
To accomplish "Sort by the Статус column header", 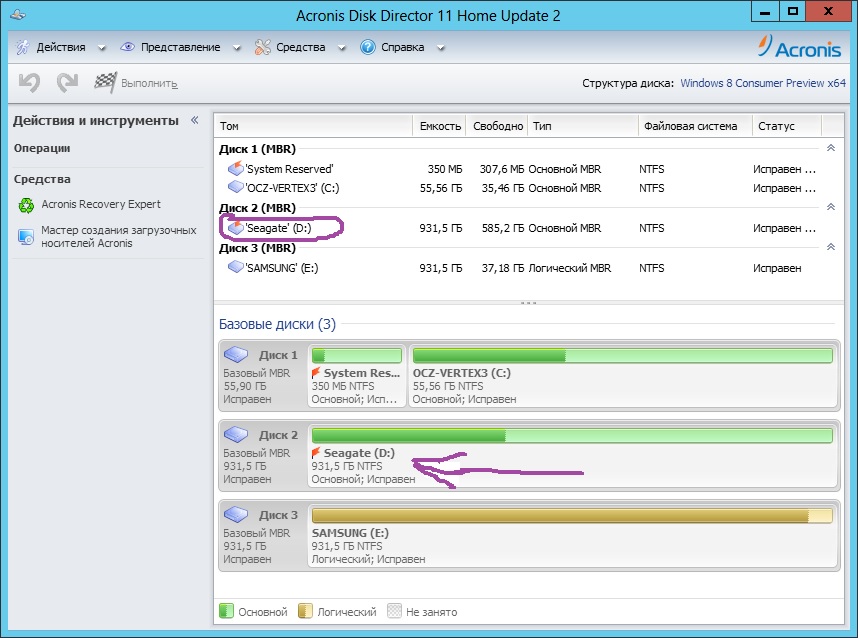I will click(787, 126).
